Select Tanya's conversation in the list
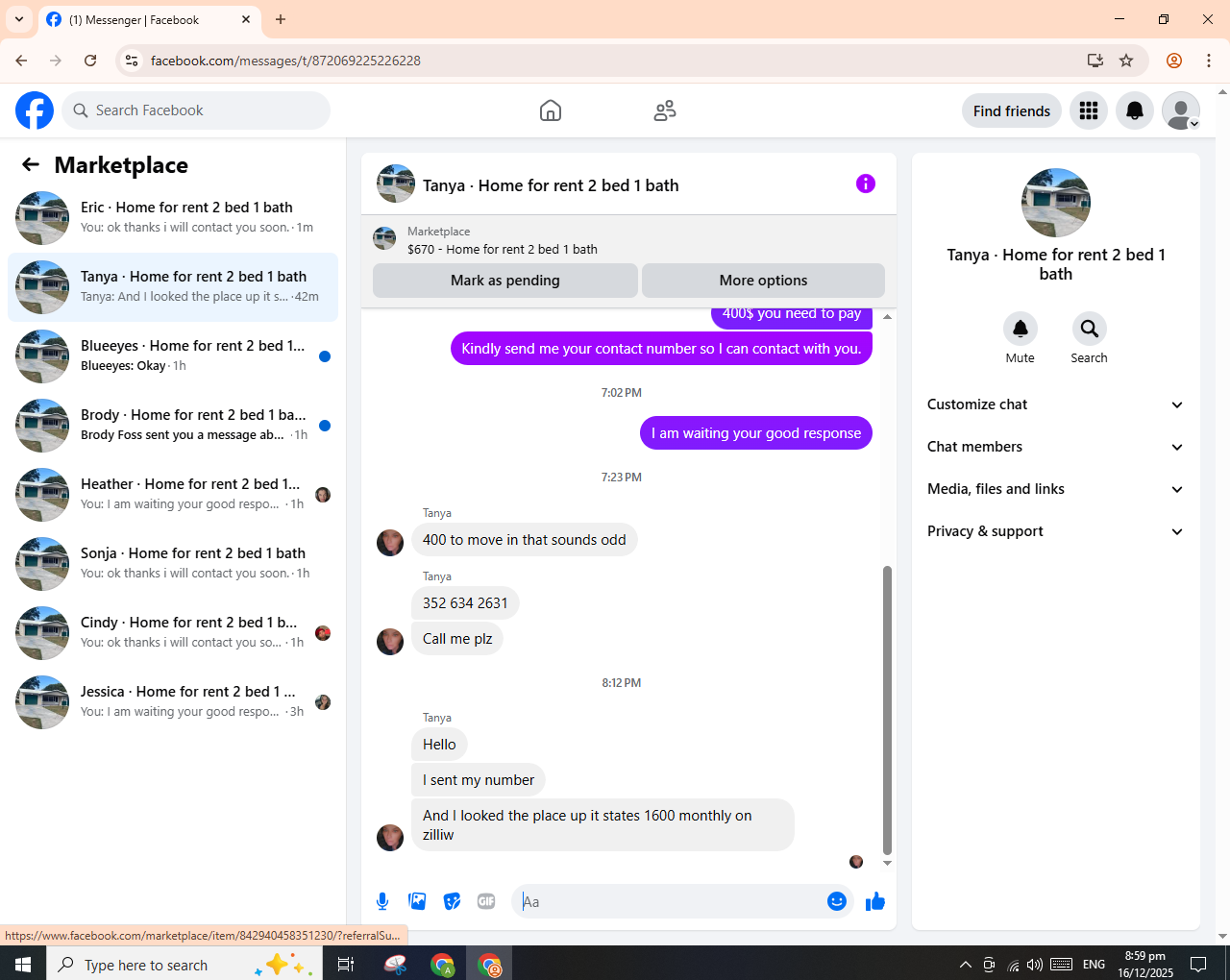This screenshot has width=1230, height=980. (173, 287)
